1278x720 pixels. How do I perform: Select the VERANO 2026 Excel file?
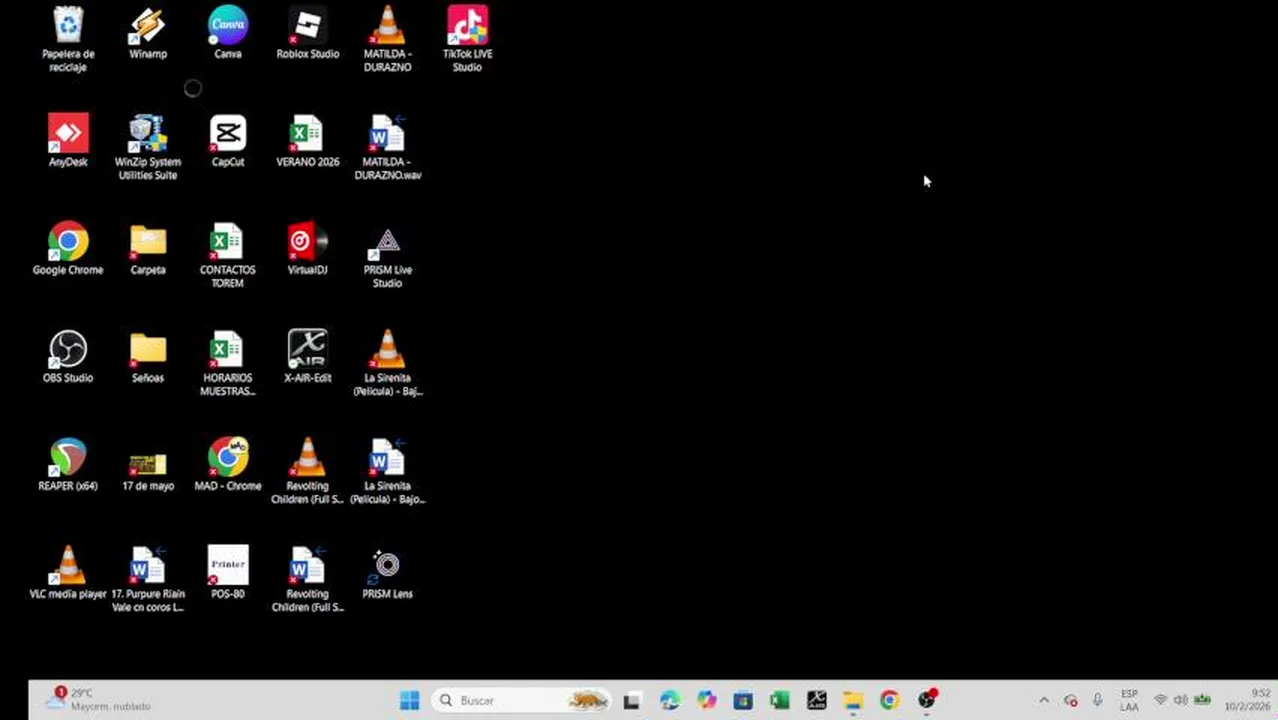click(308, 141)
